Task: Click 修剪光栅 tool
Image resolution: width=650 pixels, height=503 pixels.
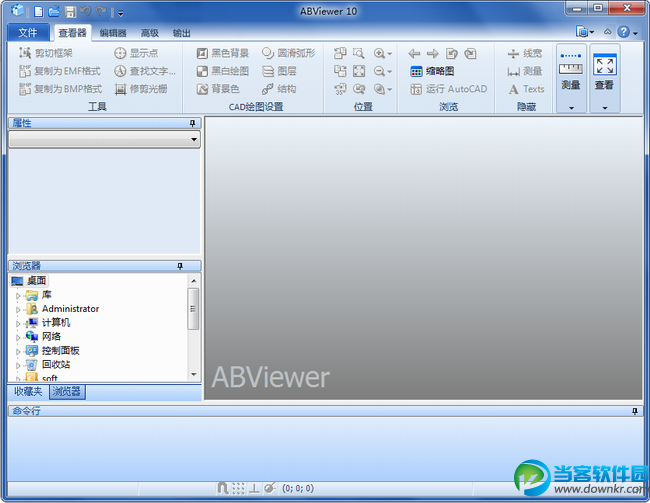Action: coord(141,89)
